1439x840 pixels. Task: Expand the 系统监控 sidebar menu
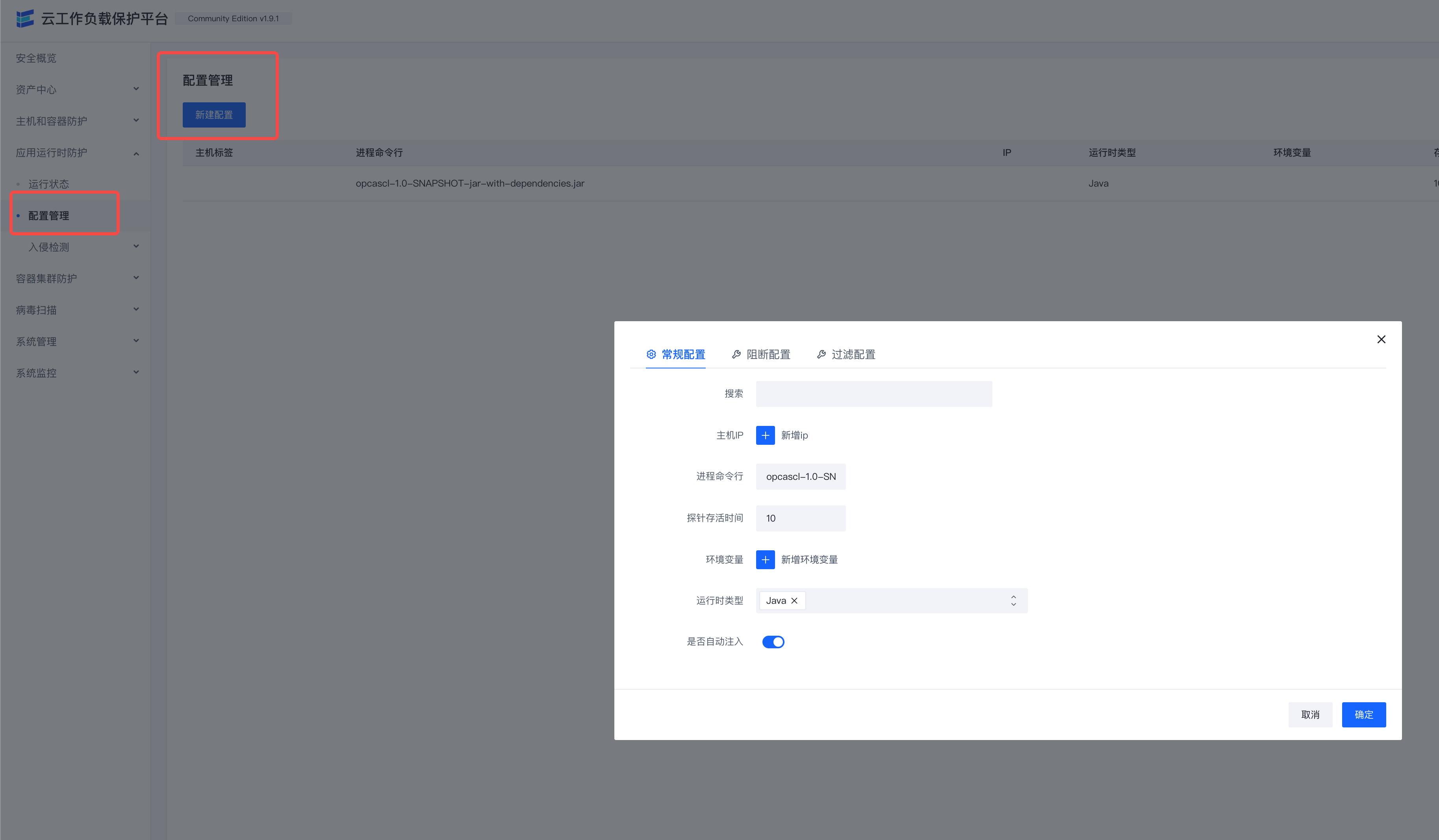click(75, 373)
